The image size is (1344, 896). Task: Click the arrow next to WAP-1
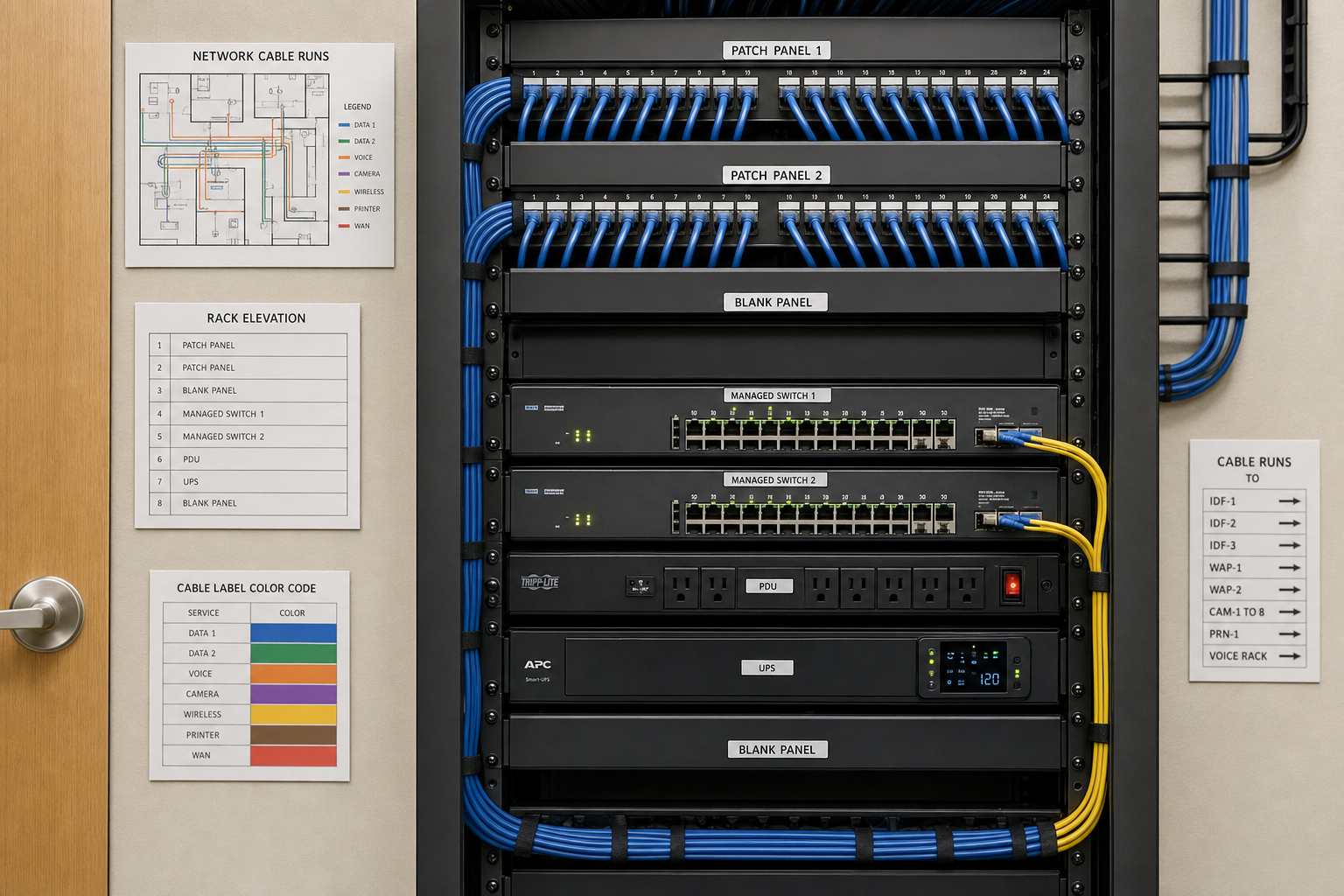click(1290, 568)
